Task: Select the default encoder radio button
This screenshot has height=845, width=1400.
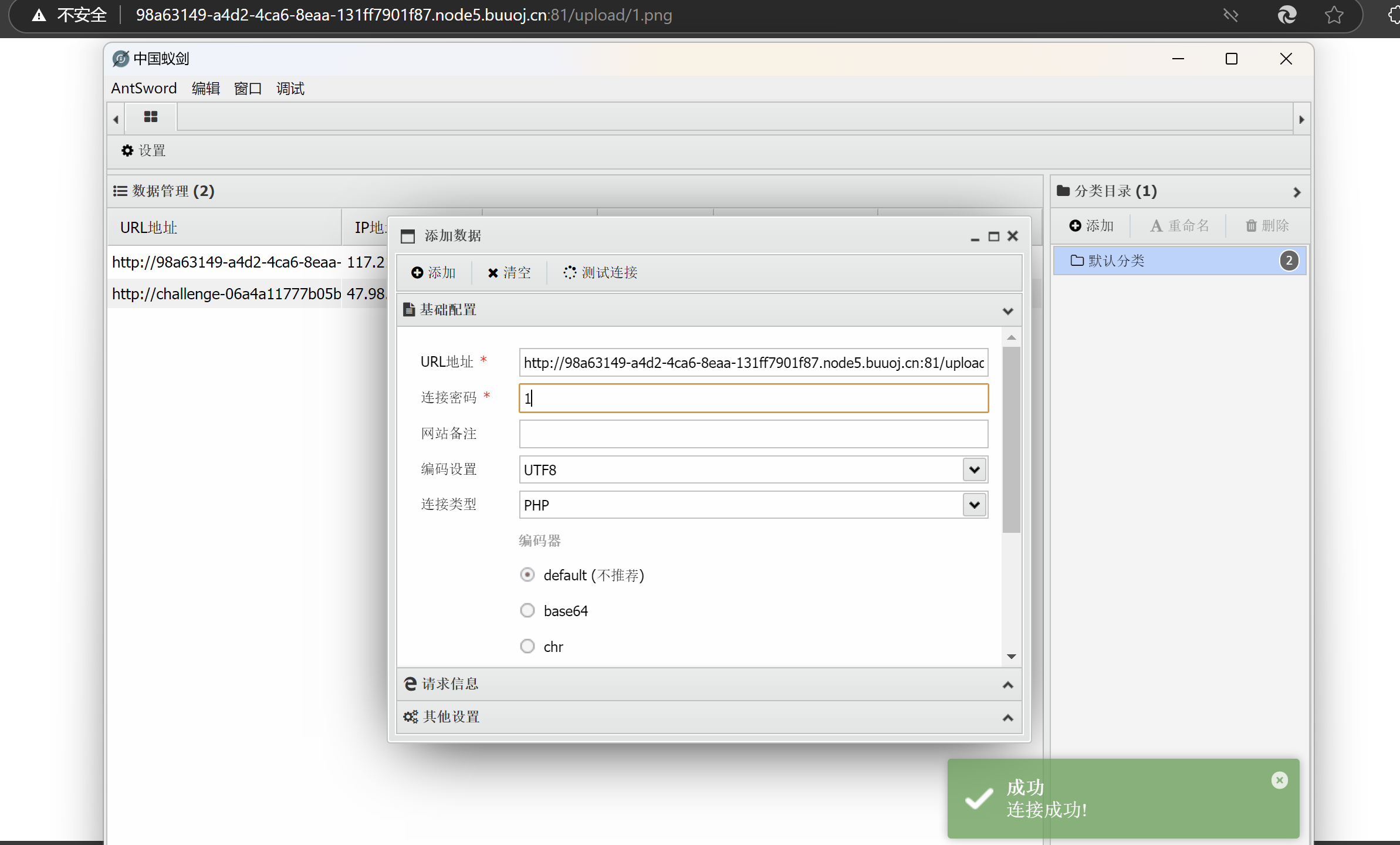Action: 527,575
